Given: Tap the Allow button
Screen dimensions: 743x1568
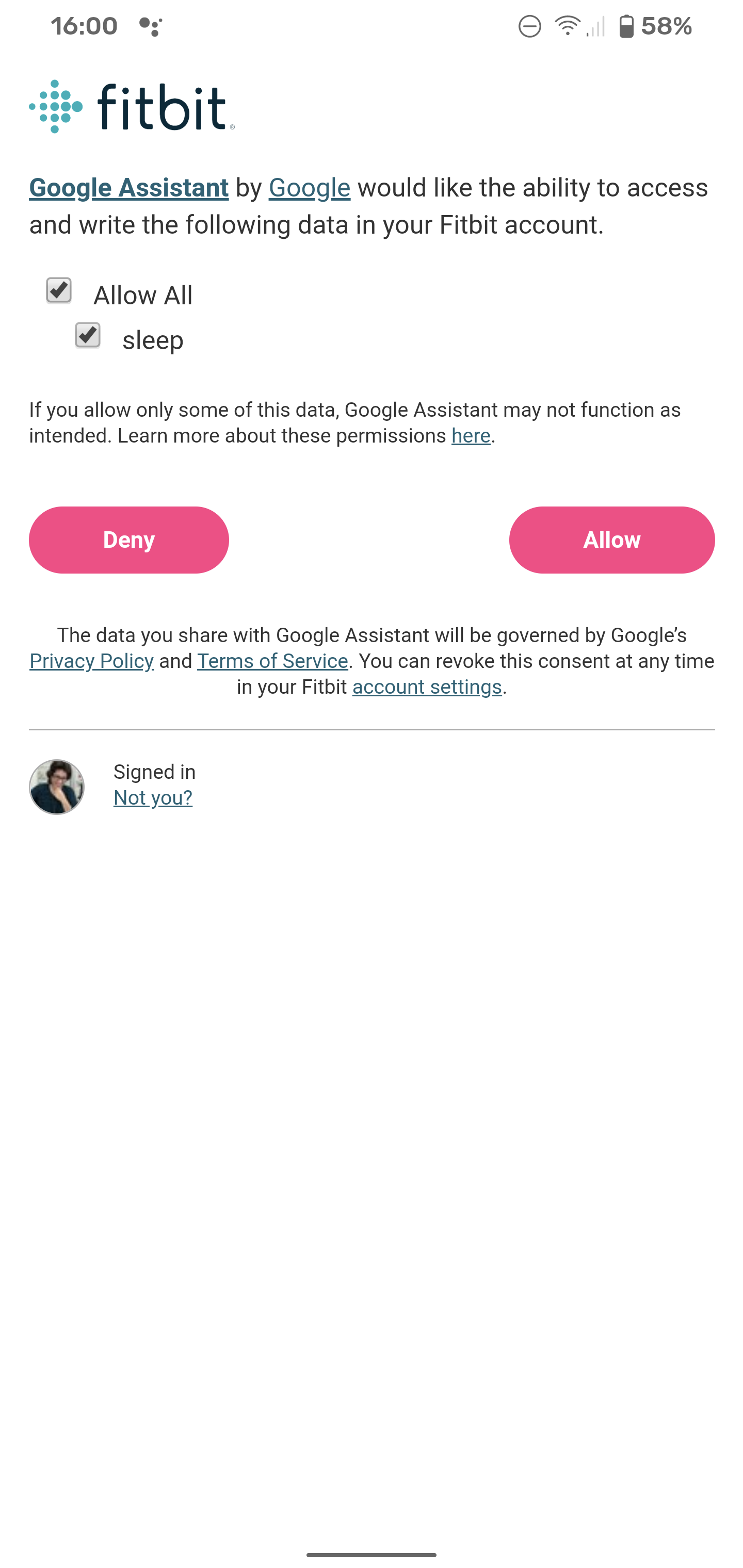Looking at the screenshot, I should [611, 540].
